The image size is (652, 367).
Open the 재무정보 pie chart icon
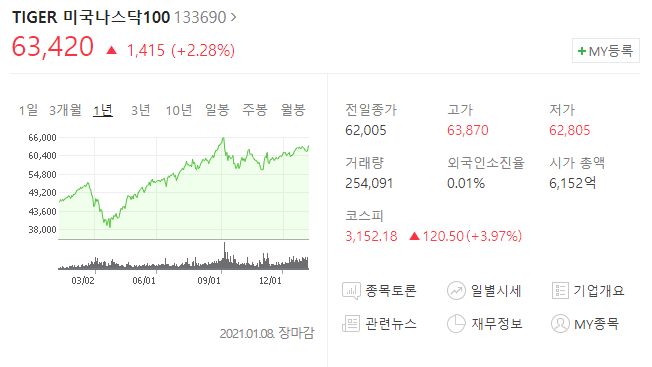point(456,324)
